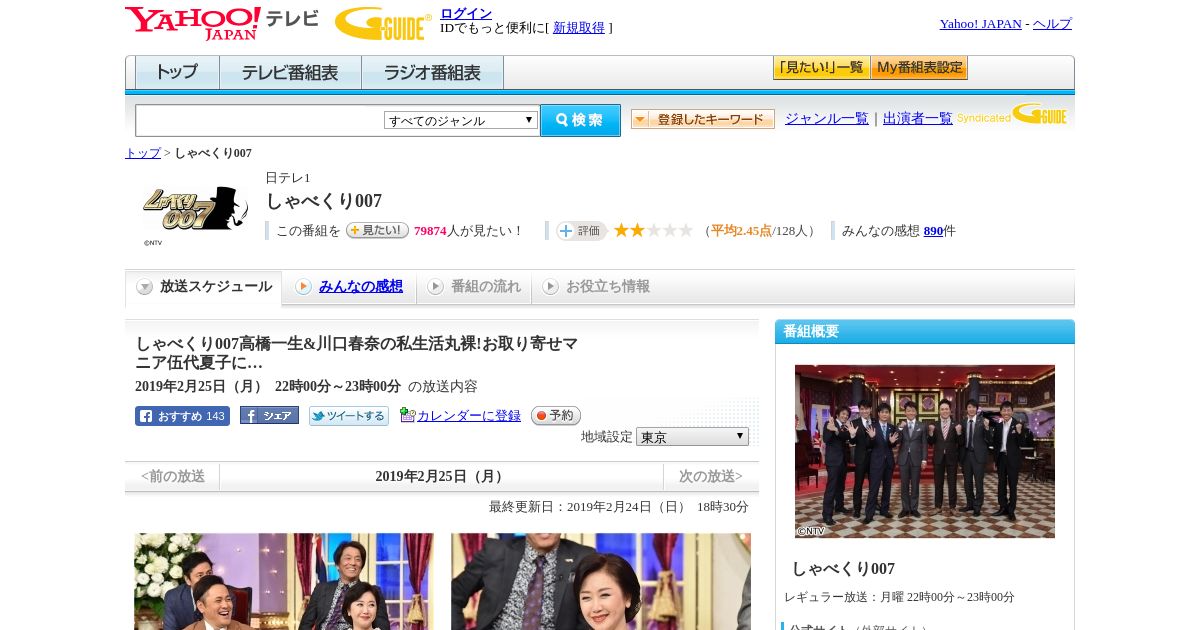
Task: Click the left episode photo thumbnail
Action: (x=284, y=581)
